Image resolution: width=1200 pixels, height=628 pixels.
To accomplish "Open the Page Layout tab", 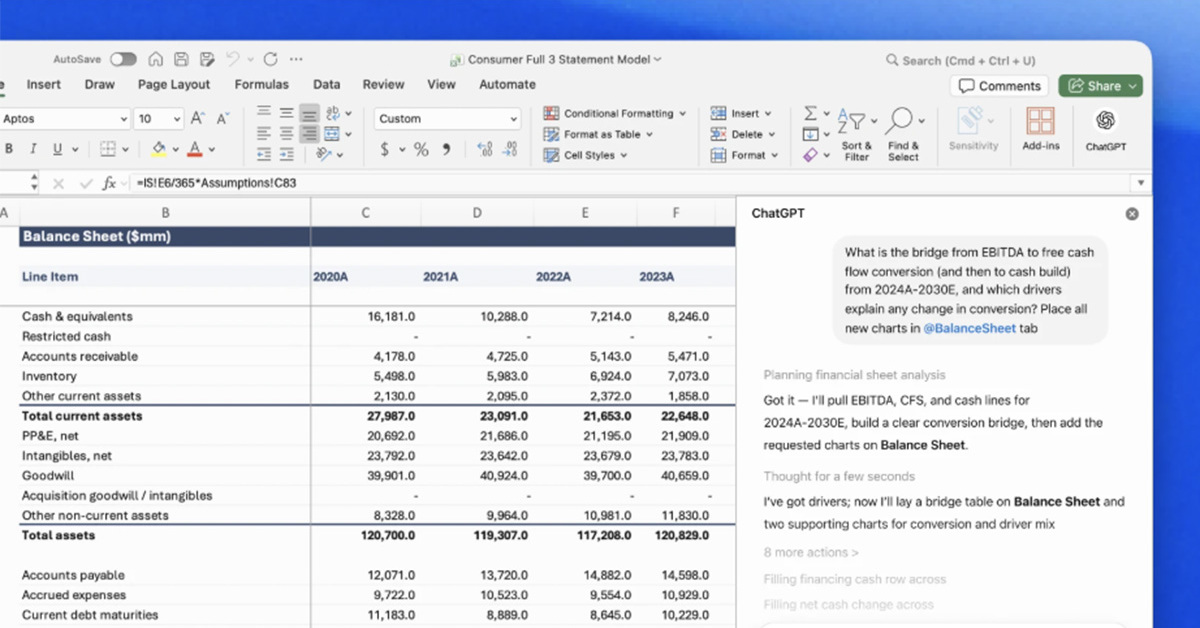I will (174, 85).
